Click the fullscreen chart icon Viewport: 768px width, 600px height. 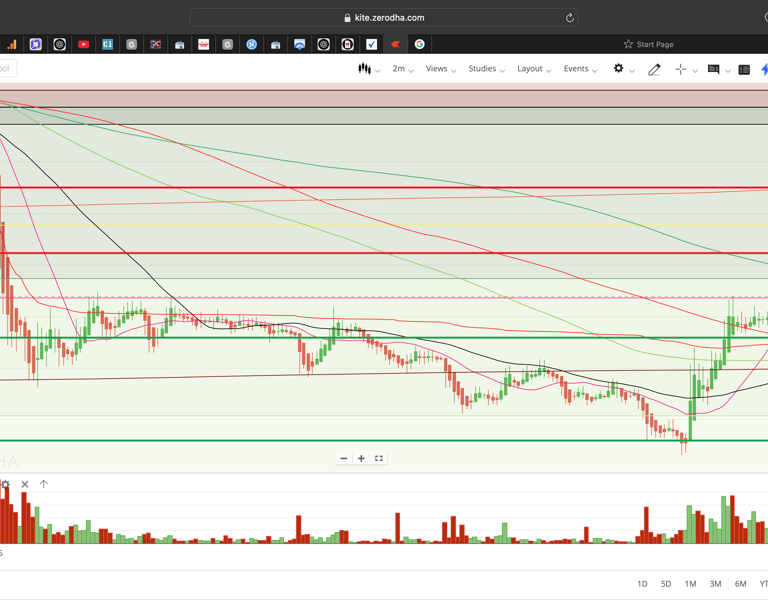tap(379, 458)
